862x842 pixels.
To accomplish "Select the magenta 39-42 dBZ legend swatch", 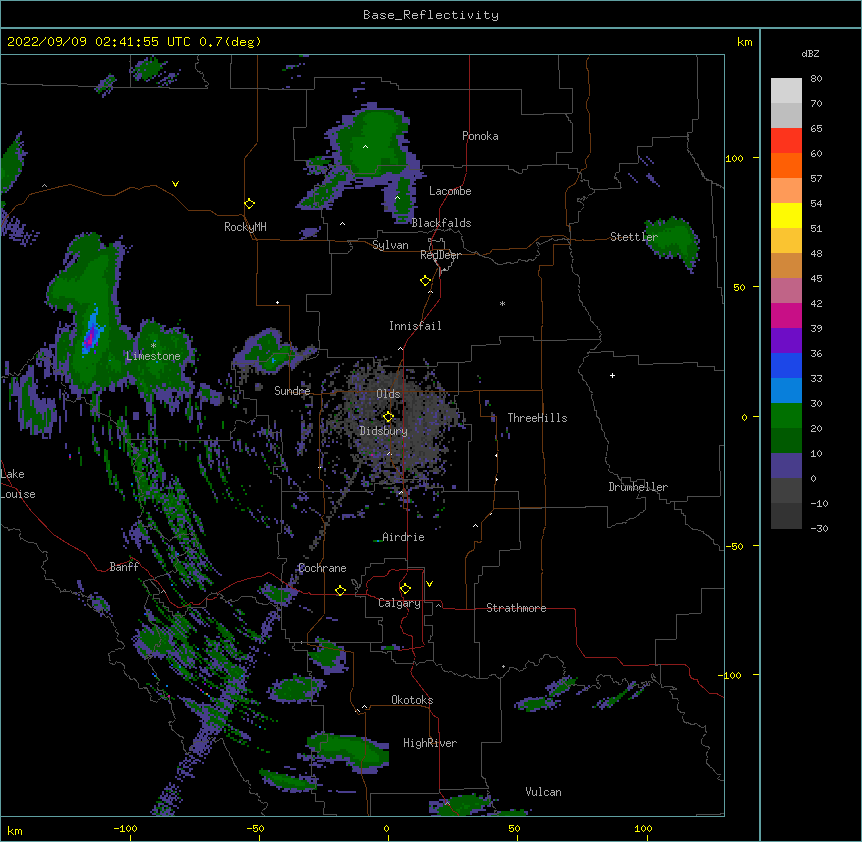I will tap(786, 315).
